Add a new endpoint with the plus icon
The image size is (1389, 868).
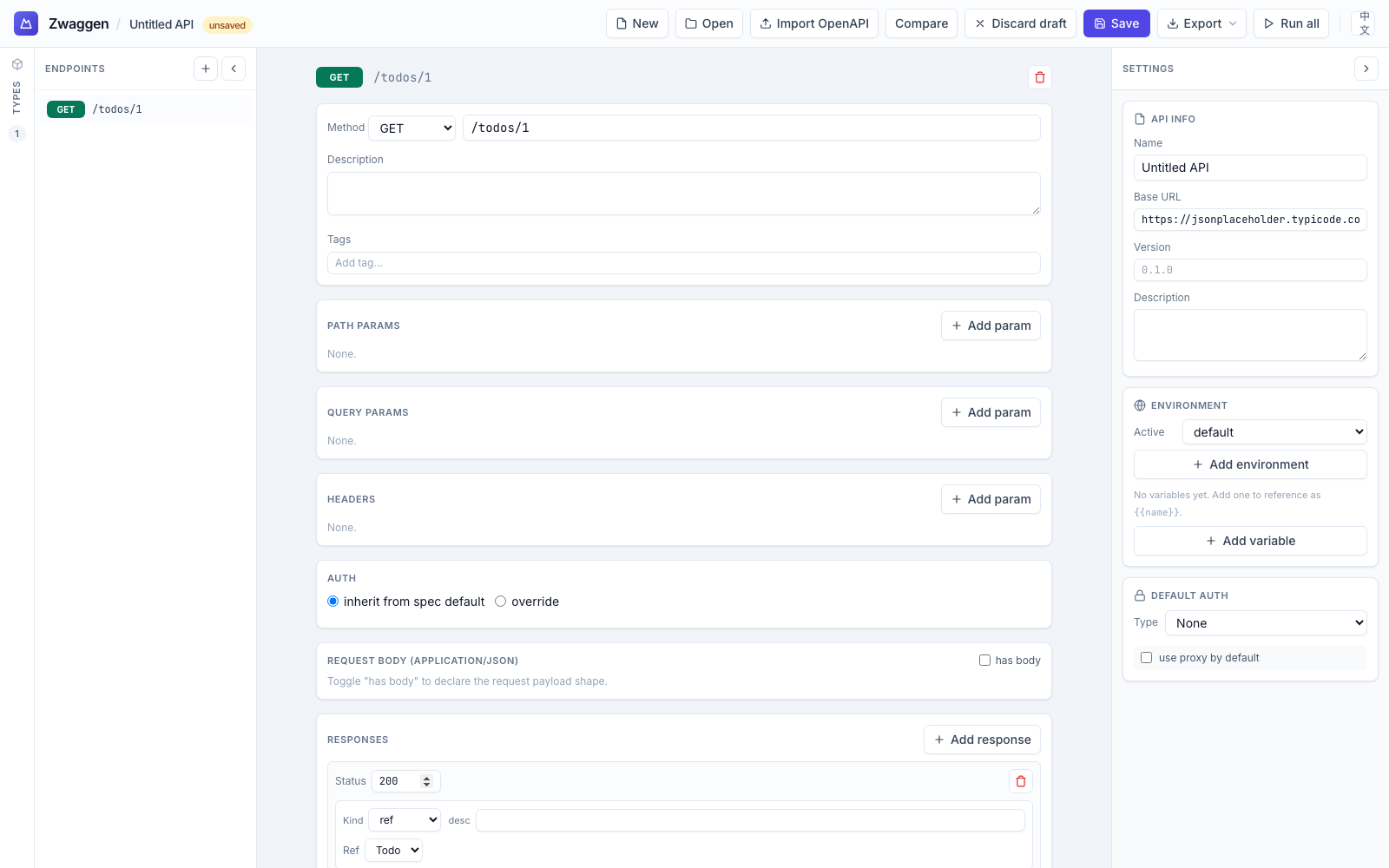click(x=205, y=68)
